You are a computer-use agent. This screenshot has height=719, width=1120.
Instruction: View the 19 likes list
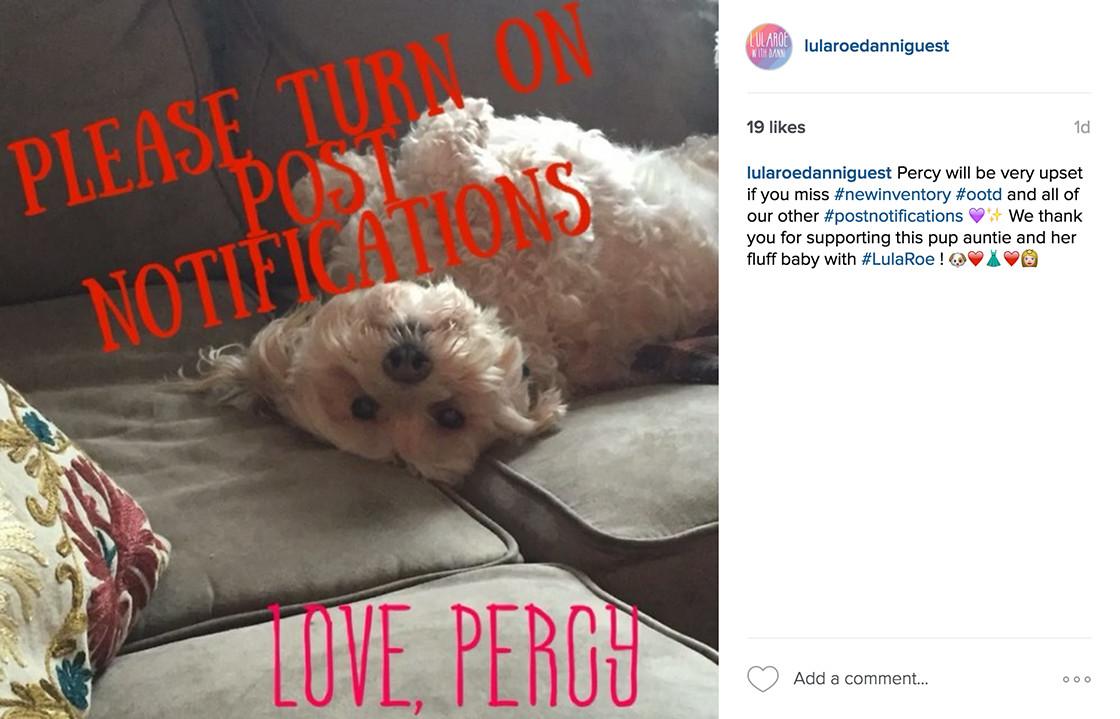[776, 127]
